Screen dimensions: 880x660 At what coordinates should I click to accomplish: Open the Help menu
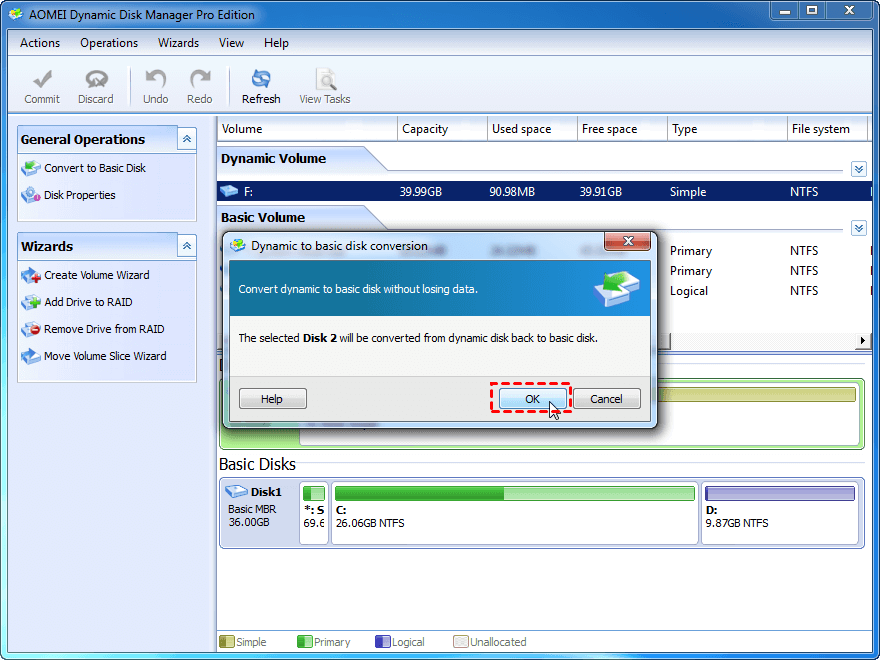276,43
